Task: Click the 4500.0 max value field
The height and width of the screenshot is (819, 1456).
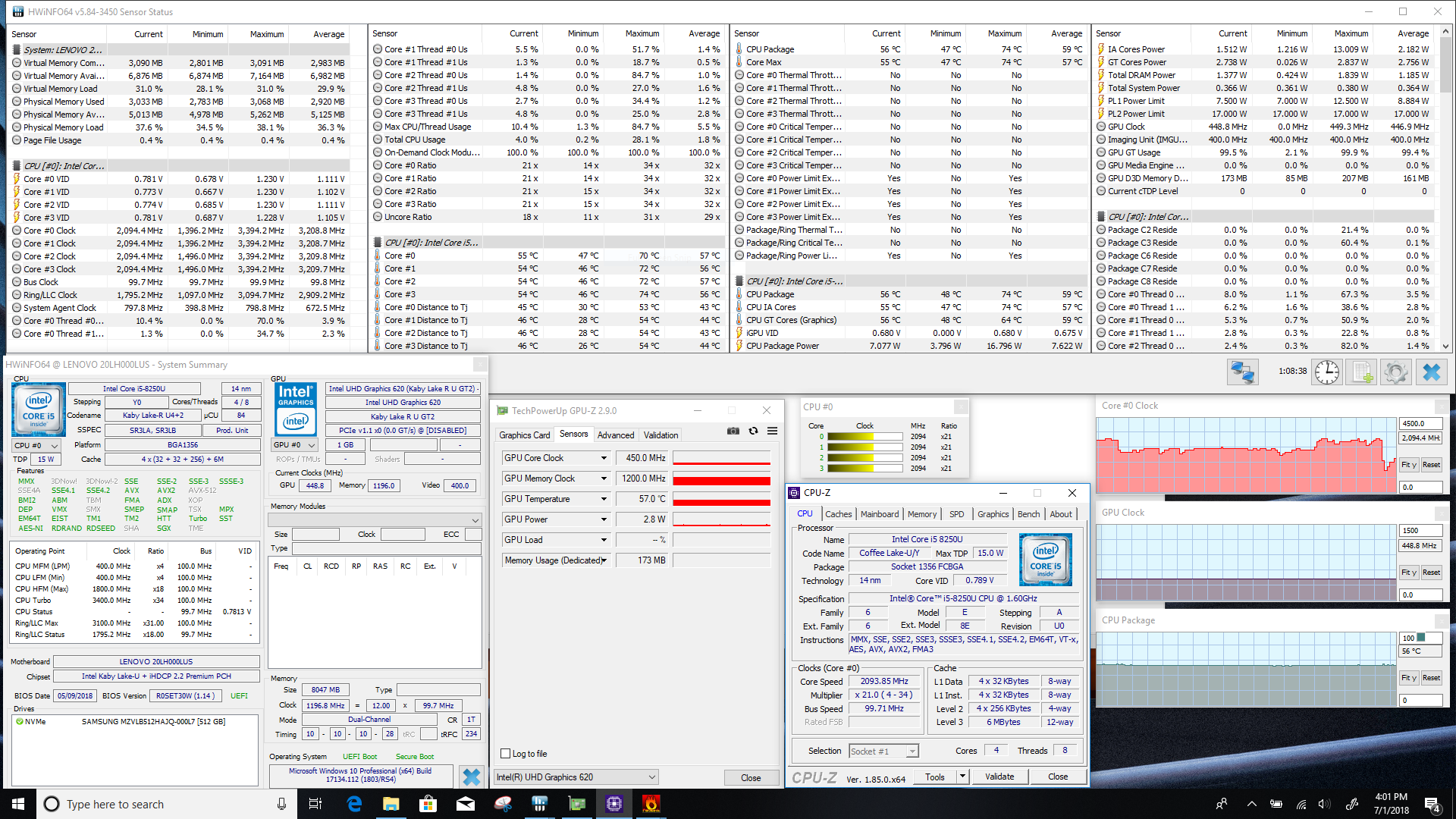Action: (x=1420, y=424)
